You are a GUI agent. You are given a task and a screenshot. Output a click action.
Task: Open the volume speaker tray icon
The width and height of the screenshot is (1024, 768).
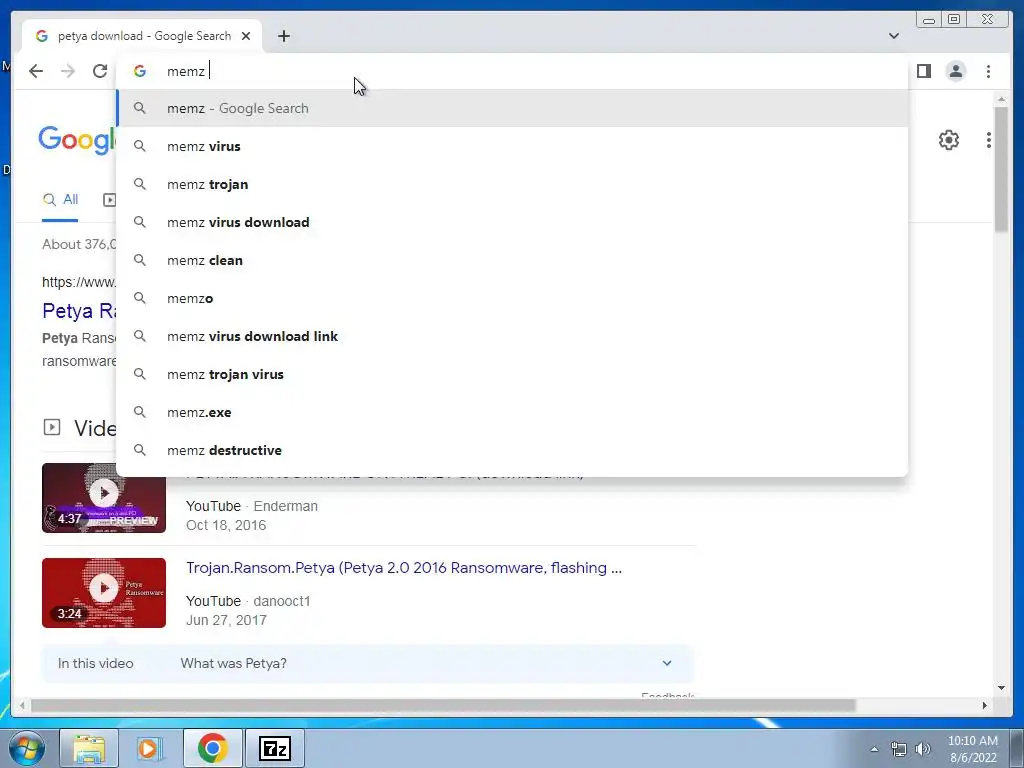(x=923, y=749)
